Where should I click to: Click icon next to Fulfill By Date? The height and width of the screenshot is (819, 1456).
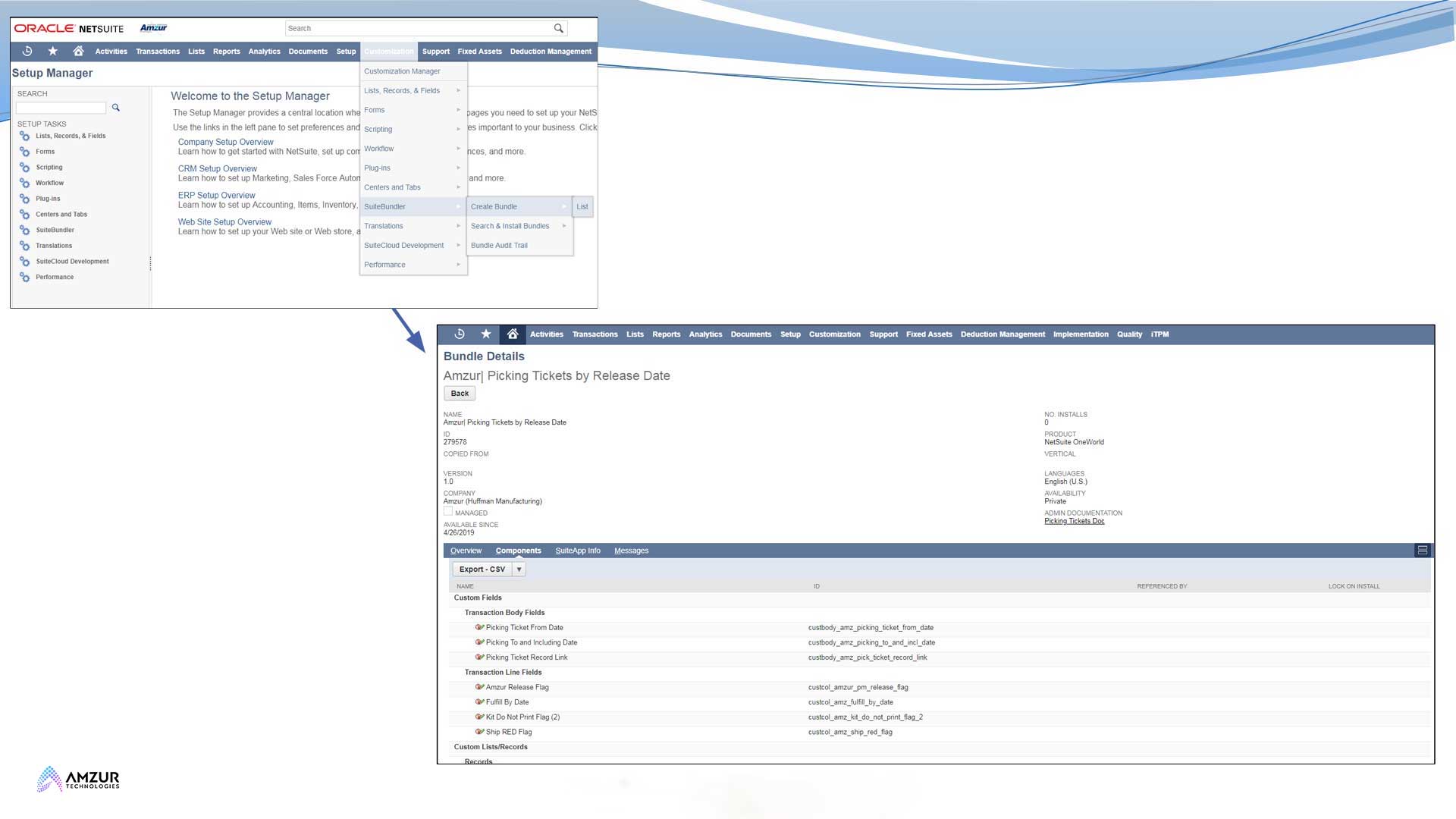[x=479, y=702]
